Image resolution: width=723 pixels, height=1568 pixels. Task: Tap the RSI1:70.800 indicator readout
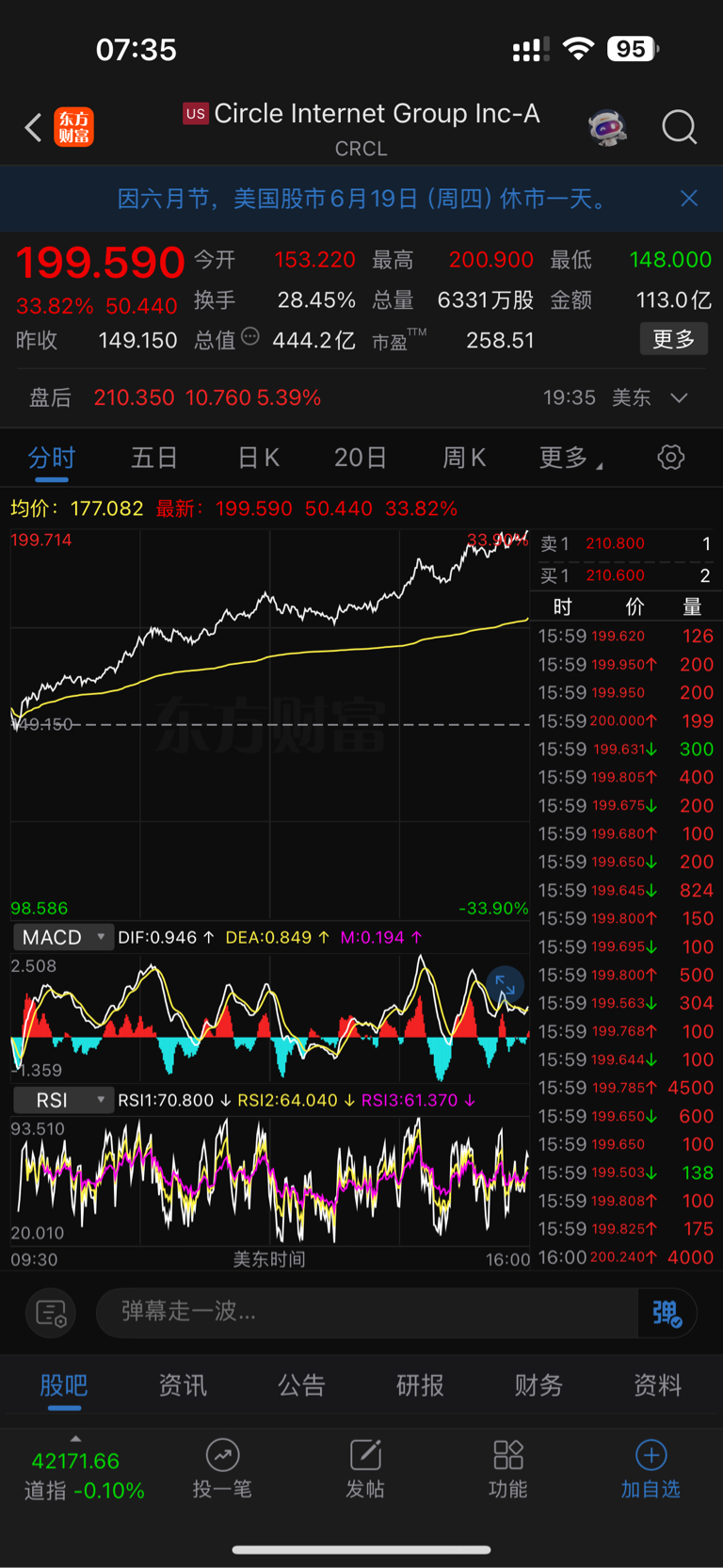[x=174, y=1100]
